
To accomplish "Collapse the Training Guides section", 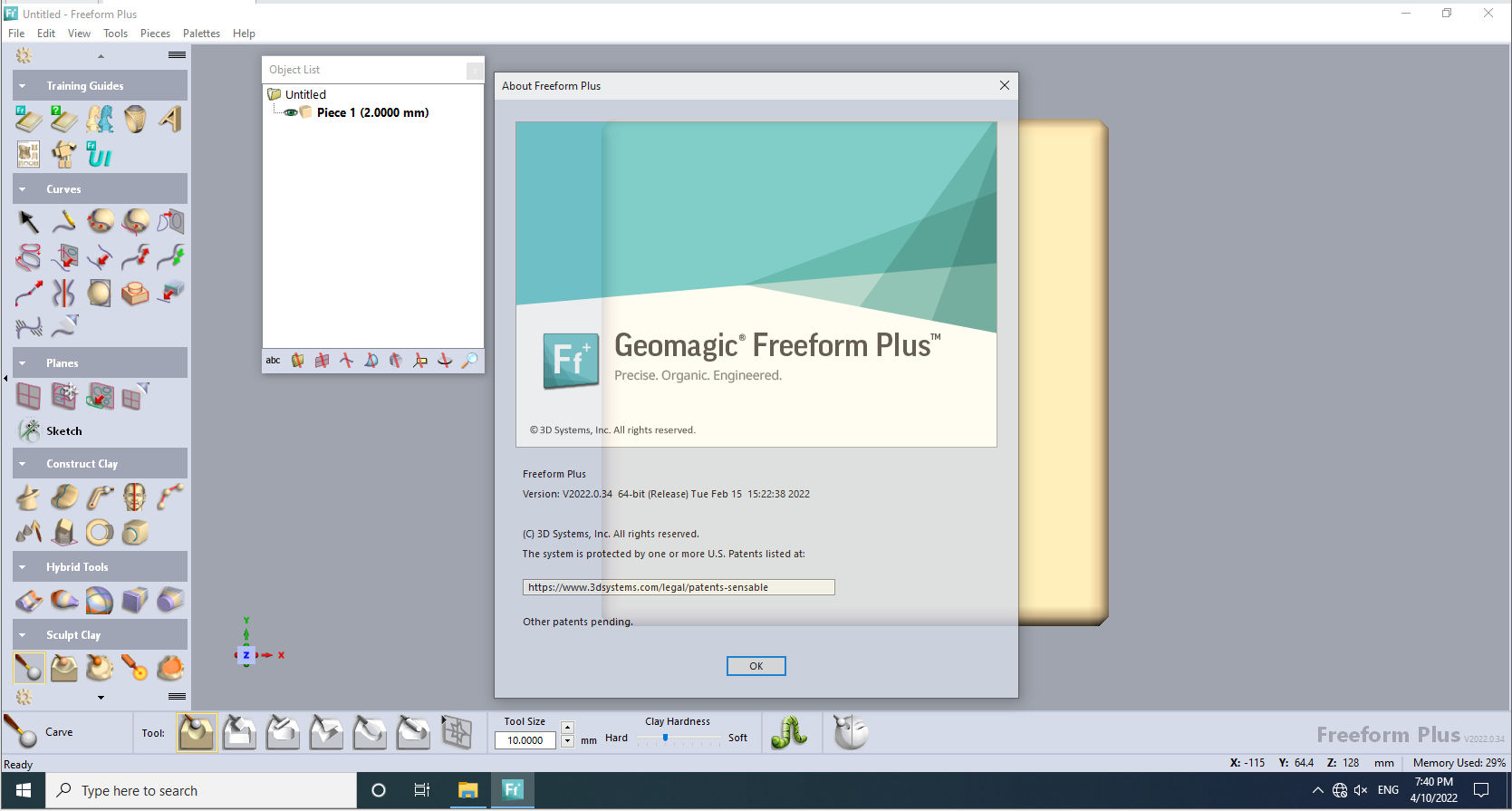I will [23, 86].
